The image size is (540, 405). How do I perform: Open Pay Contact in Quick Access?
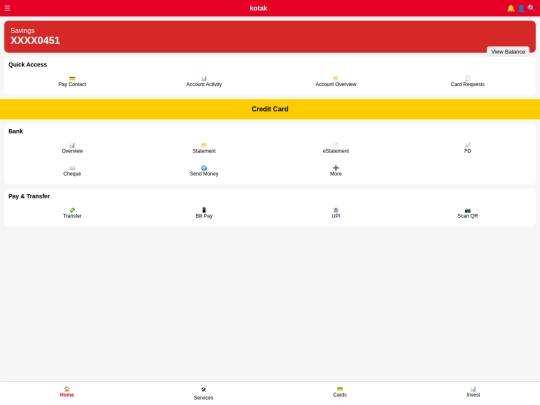tap(72, 81)
